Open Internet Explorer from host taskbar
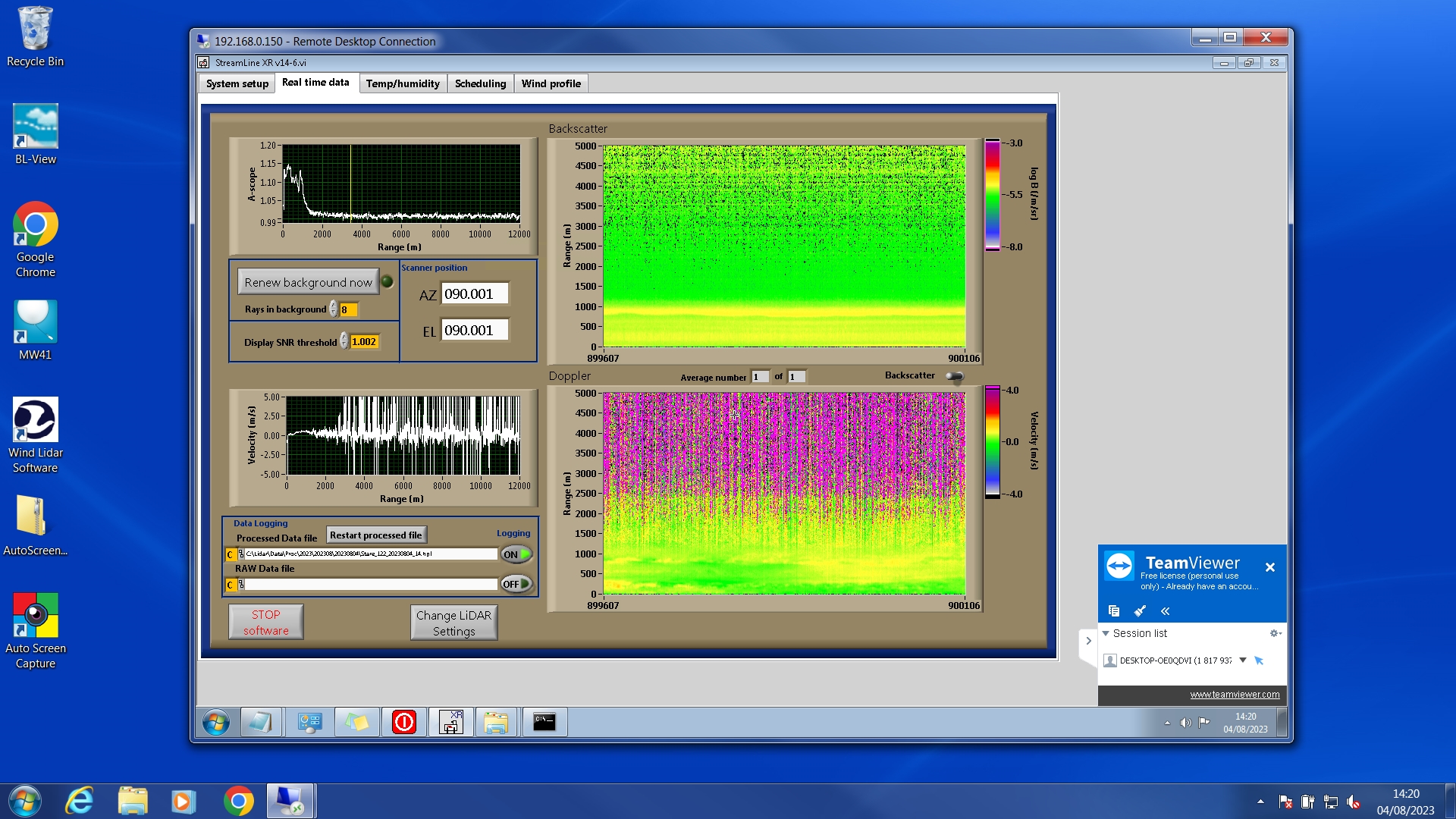 pos(79,802)
